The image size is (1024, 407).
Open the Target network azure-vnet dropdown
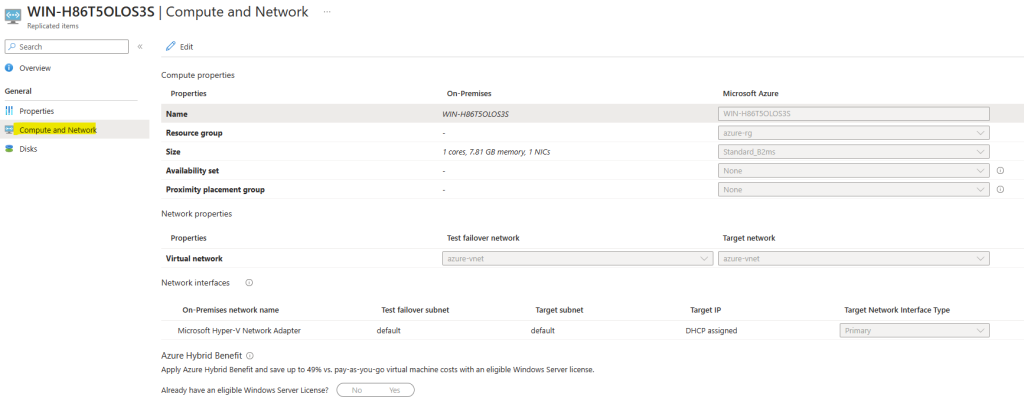(x=854, y=259)
